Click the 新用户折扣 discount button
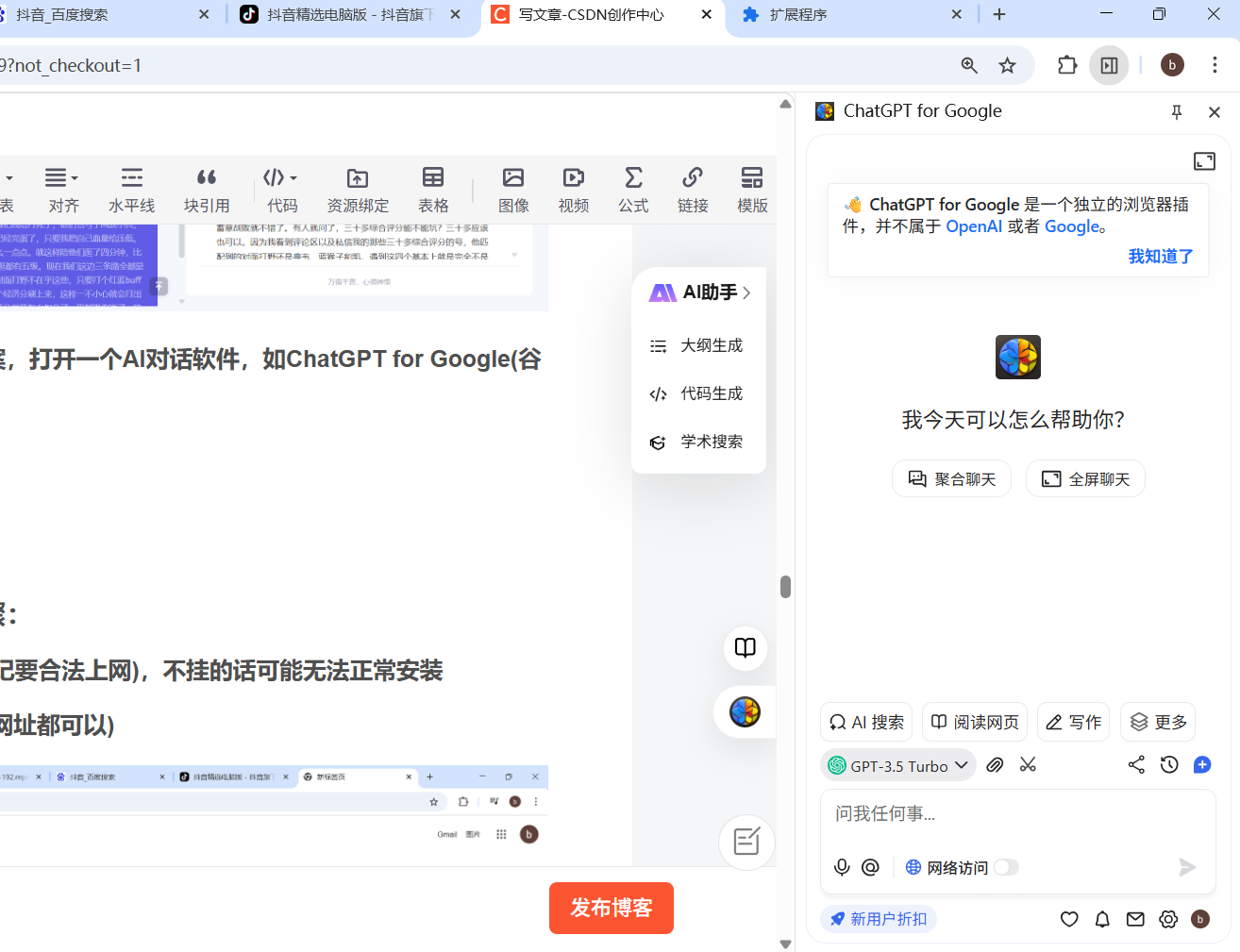This screenshot has height=952, width=1240. click(x=879, y=919)
